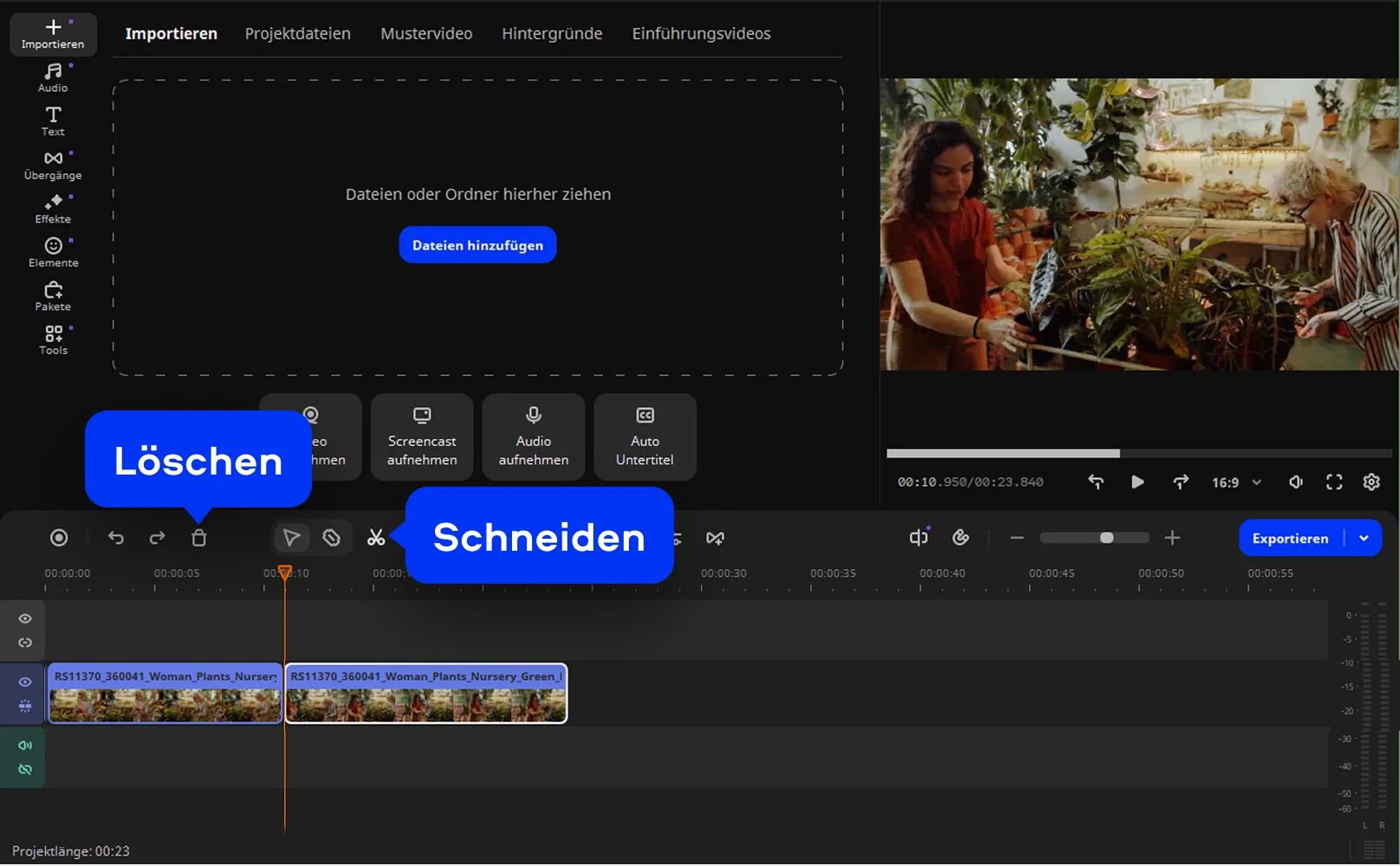Open the Übergänge transitions panel
The image size is (1400, 866).
tap(53, 165)
